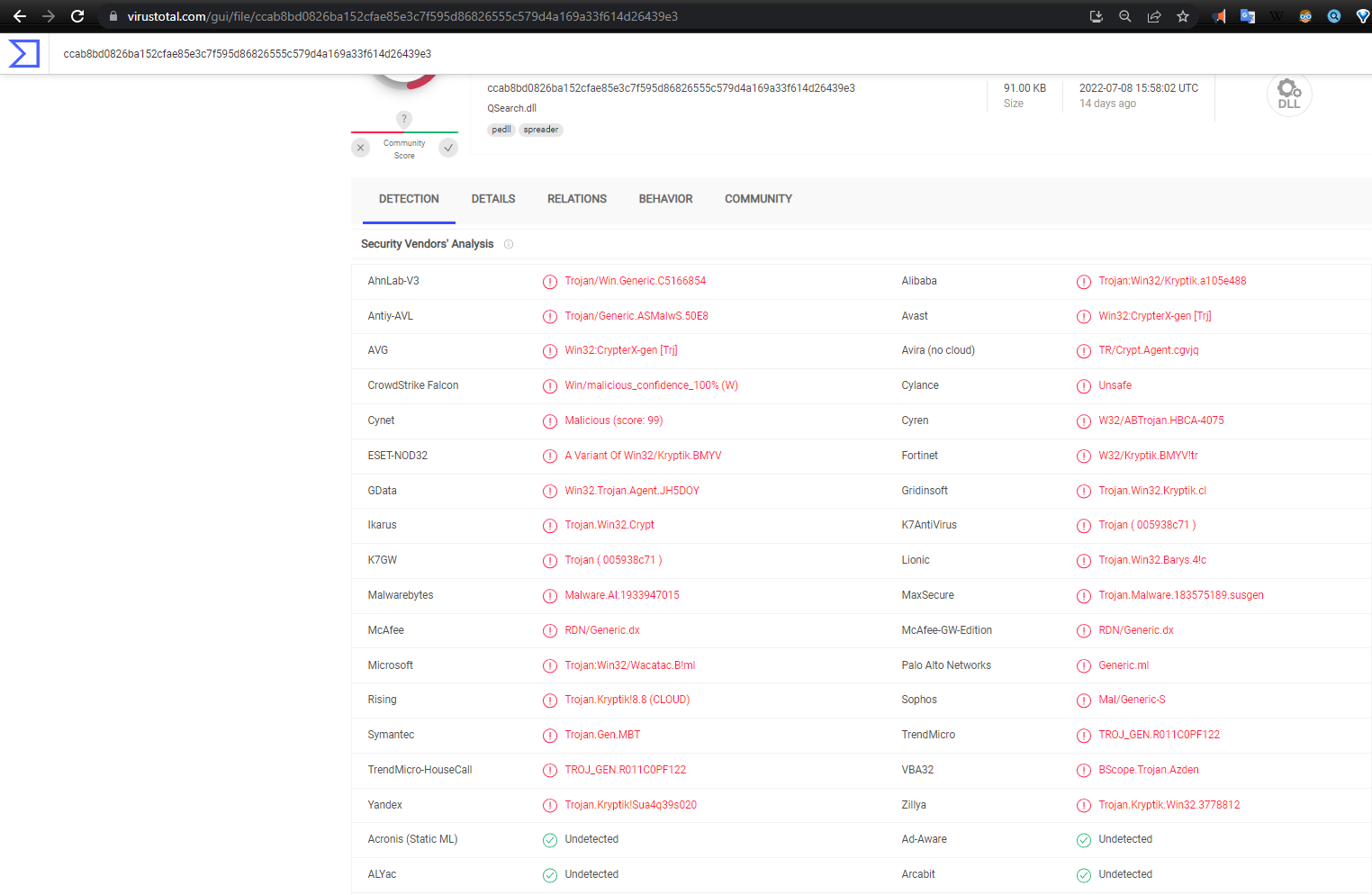Share this page from the address bar
Image resolution: width=1372 pixels, height=895 pixels.
coord(1154,16)
